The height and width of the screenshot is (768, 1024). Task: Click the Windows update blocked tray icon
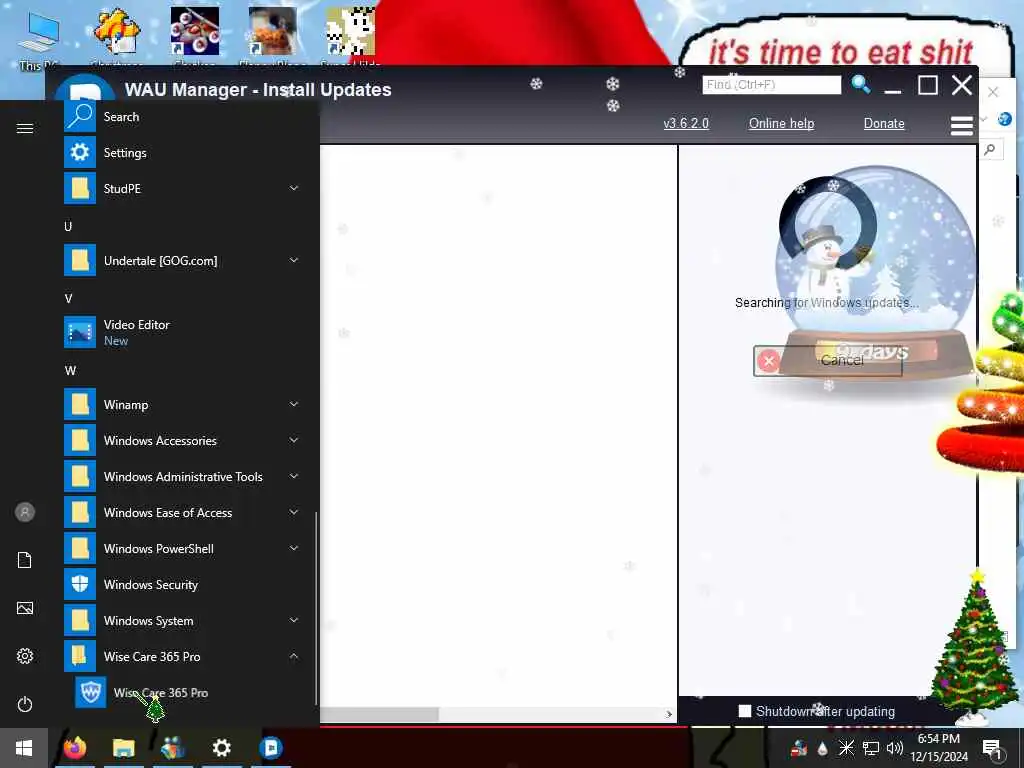(x=799, y=748)
